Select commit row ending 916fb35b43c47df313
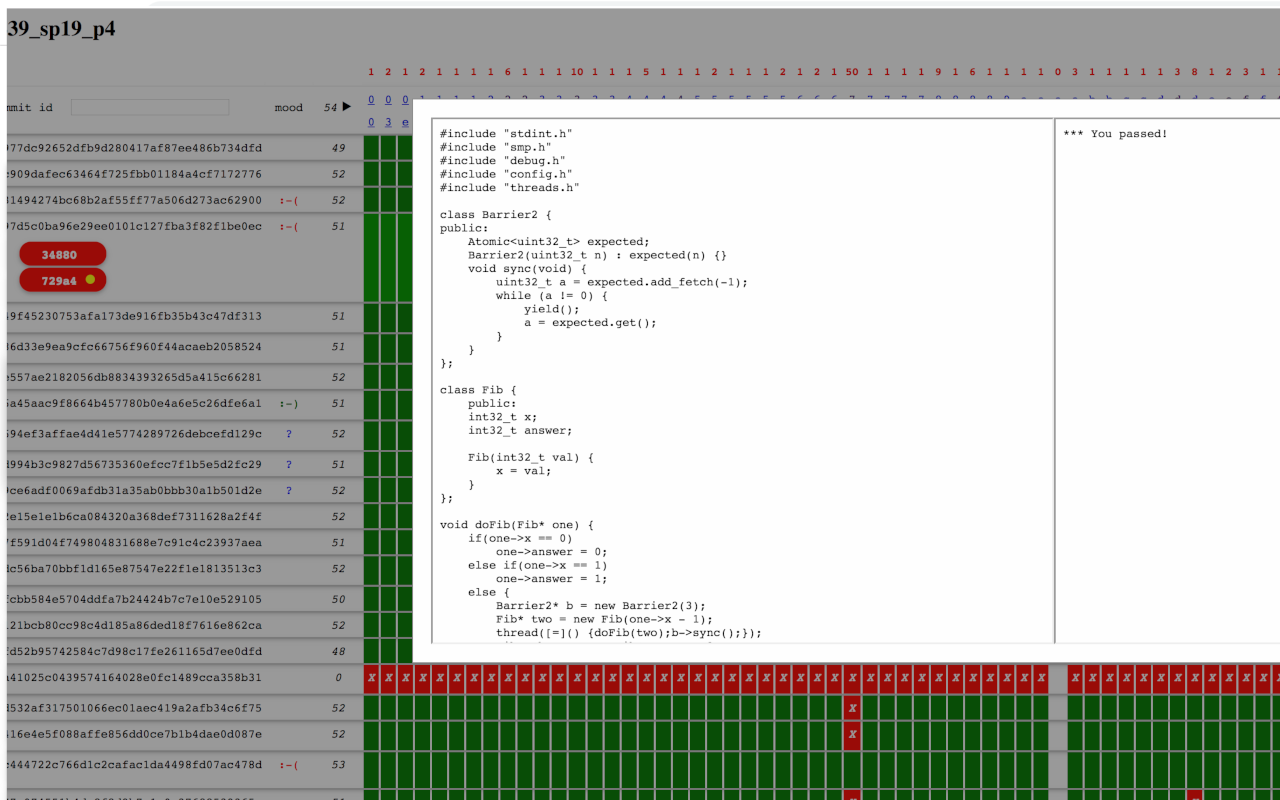1280x800 pixels. pyautogui.click(x=185, y=316)
